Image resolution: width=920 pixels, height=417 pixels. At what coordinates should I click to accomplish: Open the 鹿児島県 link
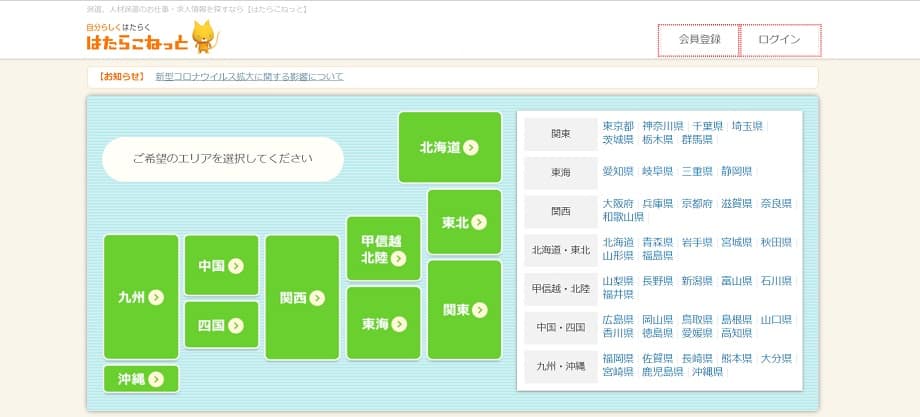click(x=663, y=372)
